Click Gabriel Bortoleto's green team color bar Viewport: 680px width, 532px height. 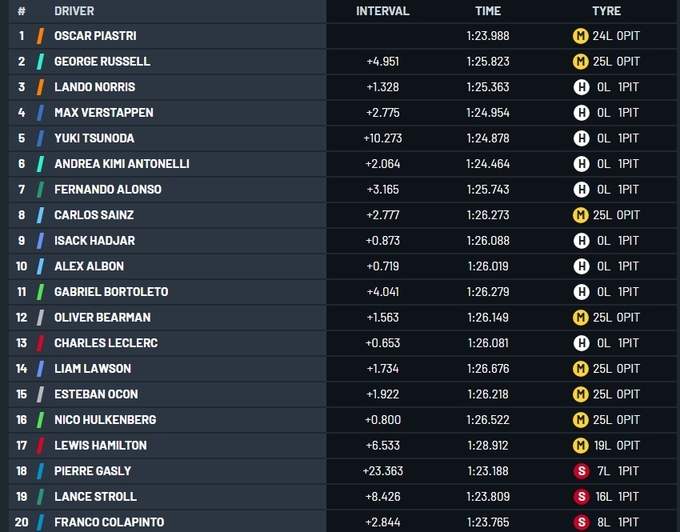(40, 292)
